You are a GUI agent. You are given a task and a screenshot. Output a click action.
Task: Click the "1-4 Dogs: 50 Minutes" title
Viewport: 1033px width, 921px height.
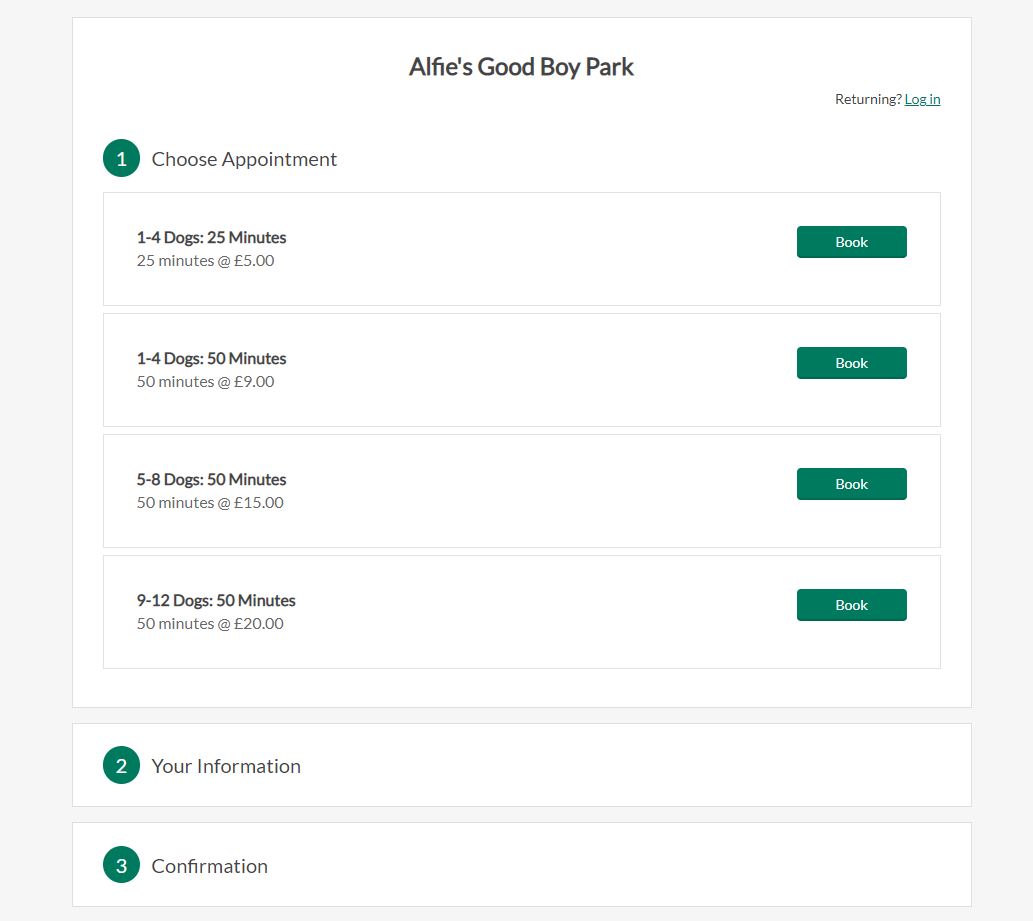tap(212, 359)
